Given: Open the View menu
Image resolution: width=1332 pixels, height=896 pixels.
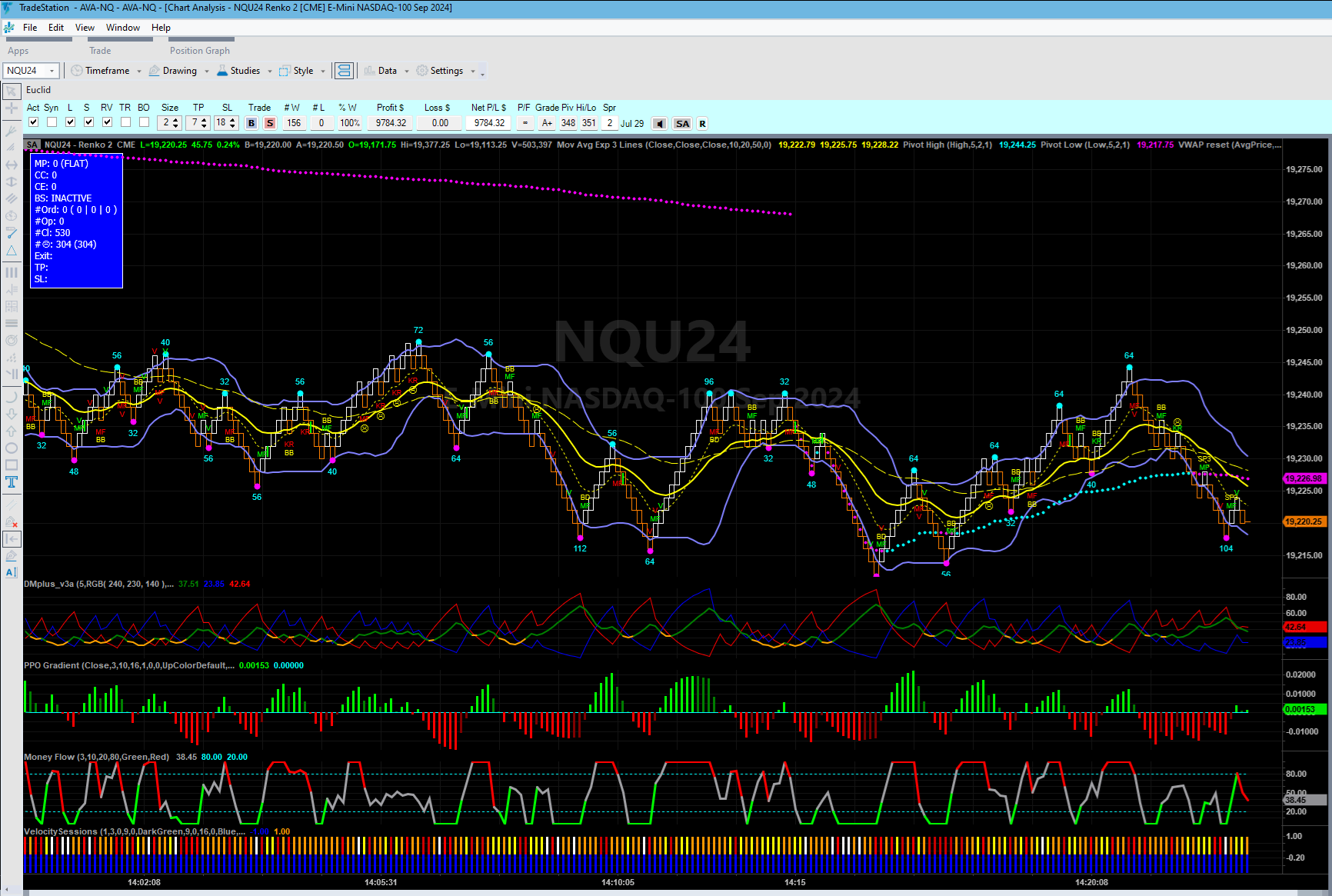Looking at the screenshot, I should pos(85,28).
